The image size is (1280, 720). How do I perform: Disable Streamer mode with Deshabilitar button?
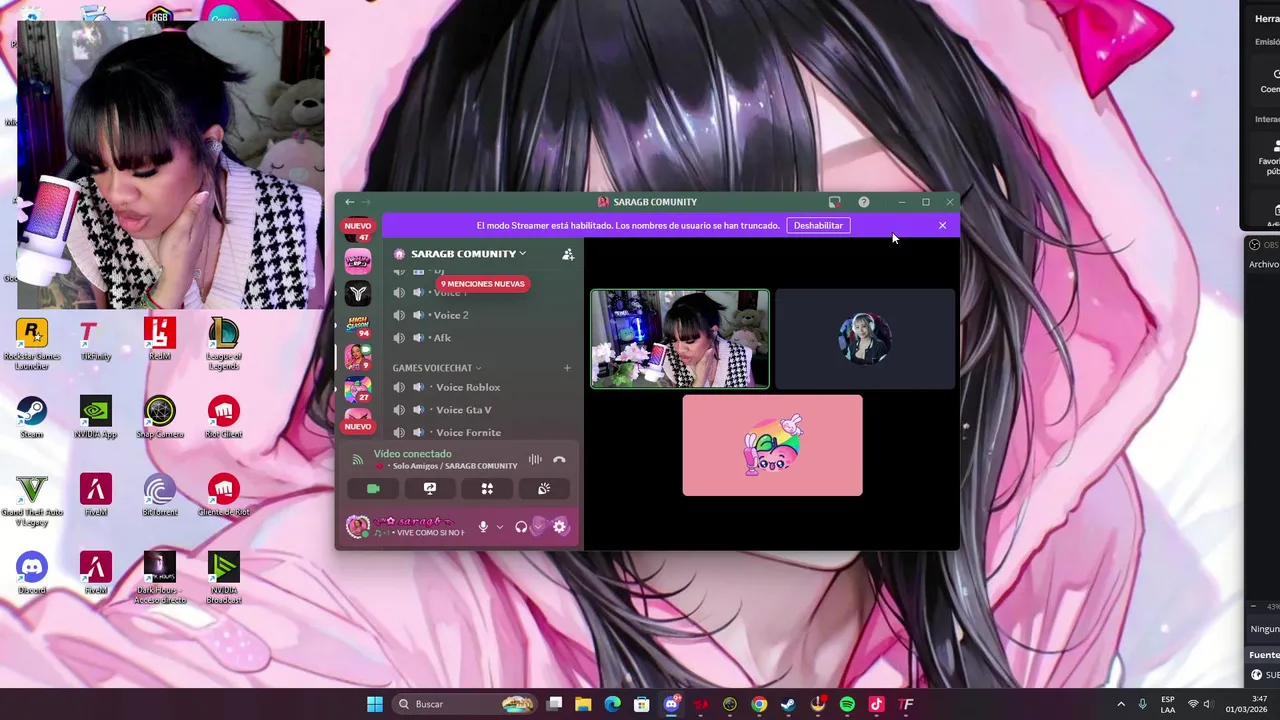(x=818, y=225)
